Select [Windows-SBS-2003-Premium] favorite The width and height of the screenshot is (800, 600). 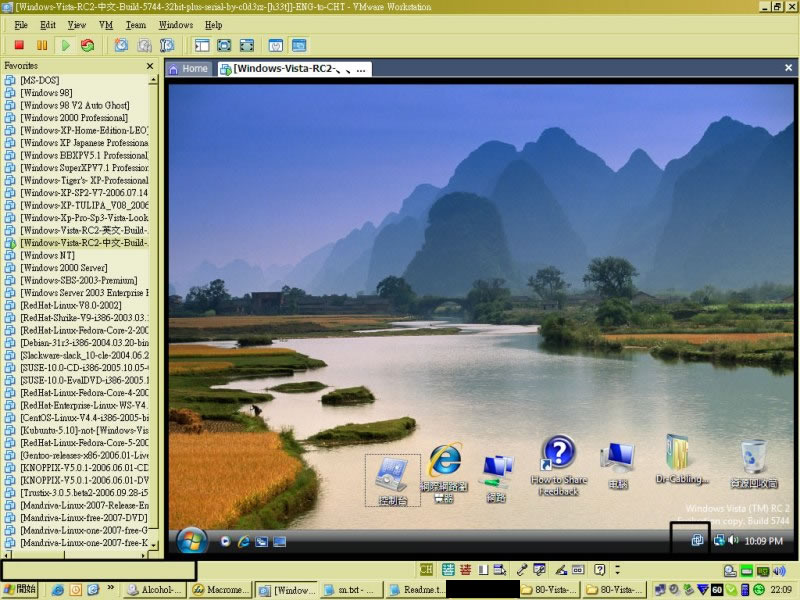coord(79,281)
